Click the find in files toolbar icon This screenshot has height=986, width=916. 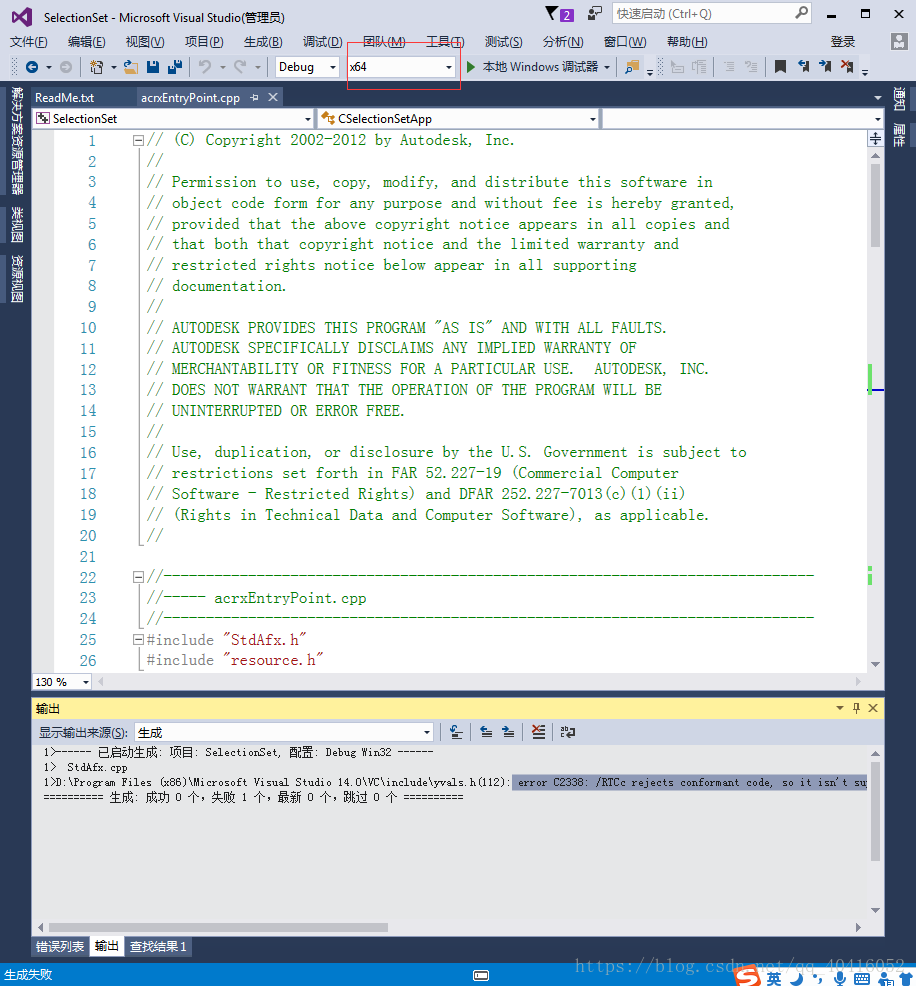[632, 67]
